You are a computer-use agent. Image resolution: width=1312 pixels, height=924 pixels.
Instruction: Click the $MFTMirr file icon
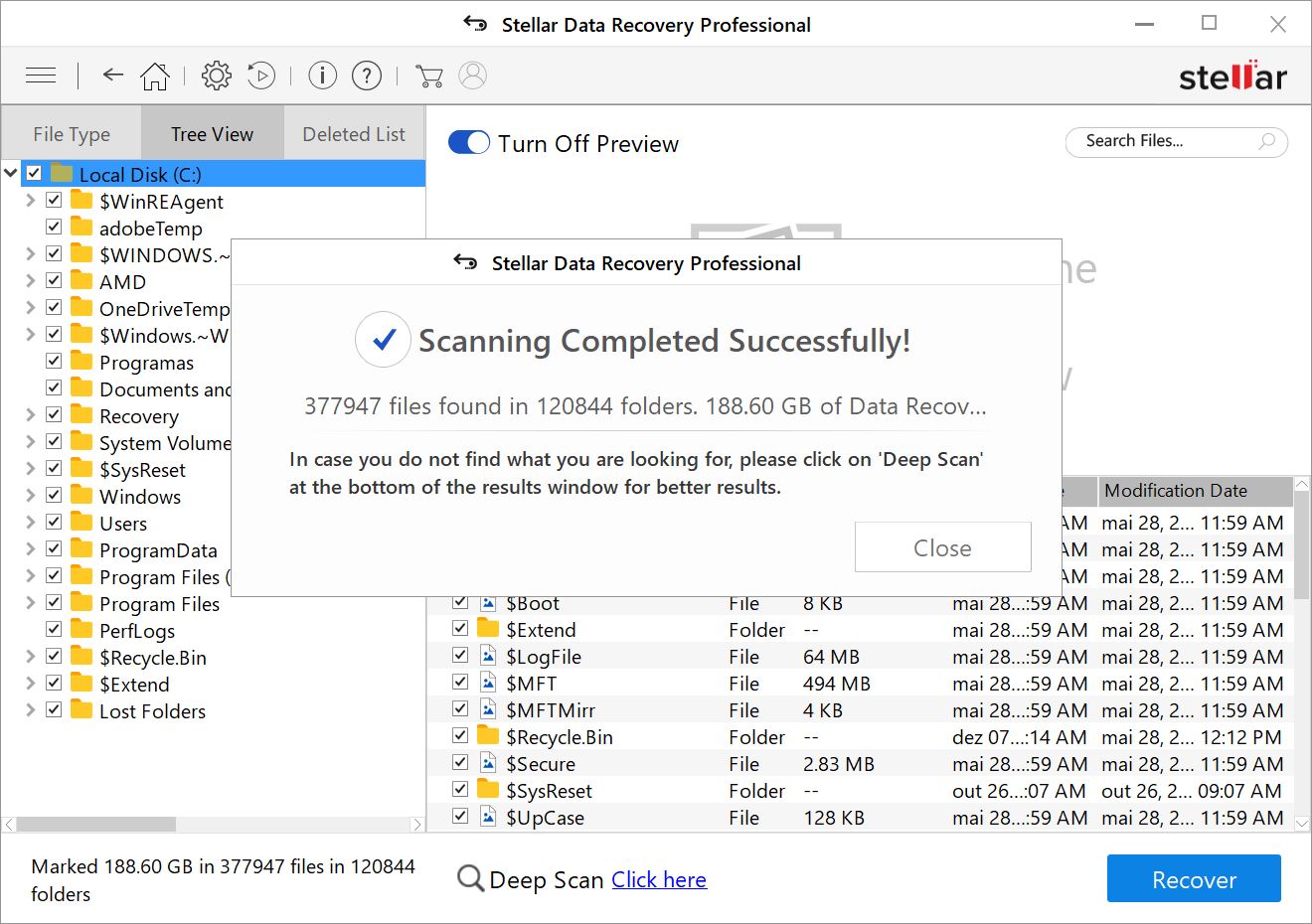(488, 709)
